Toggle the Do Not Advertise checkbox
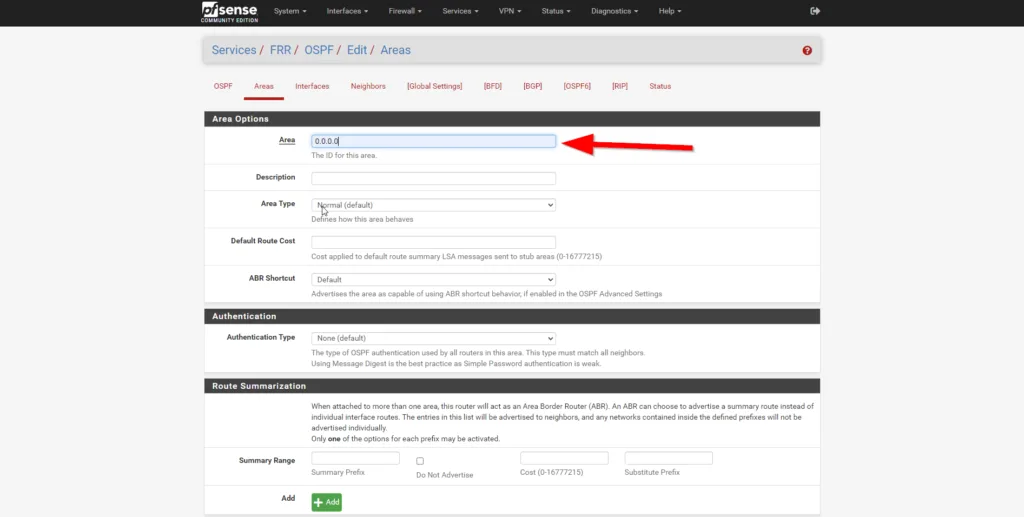This screenshot has width=1024, height=517. click(420, 461)
